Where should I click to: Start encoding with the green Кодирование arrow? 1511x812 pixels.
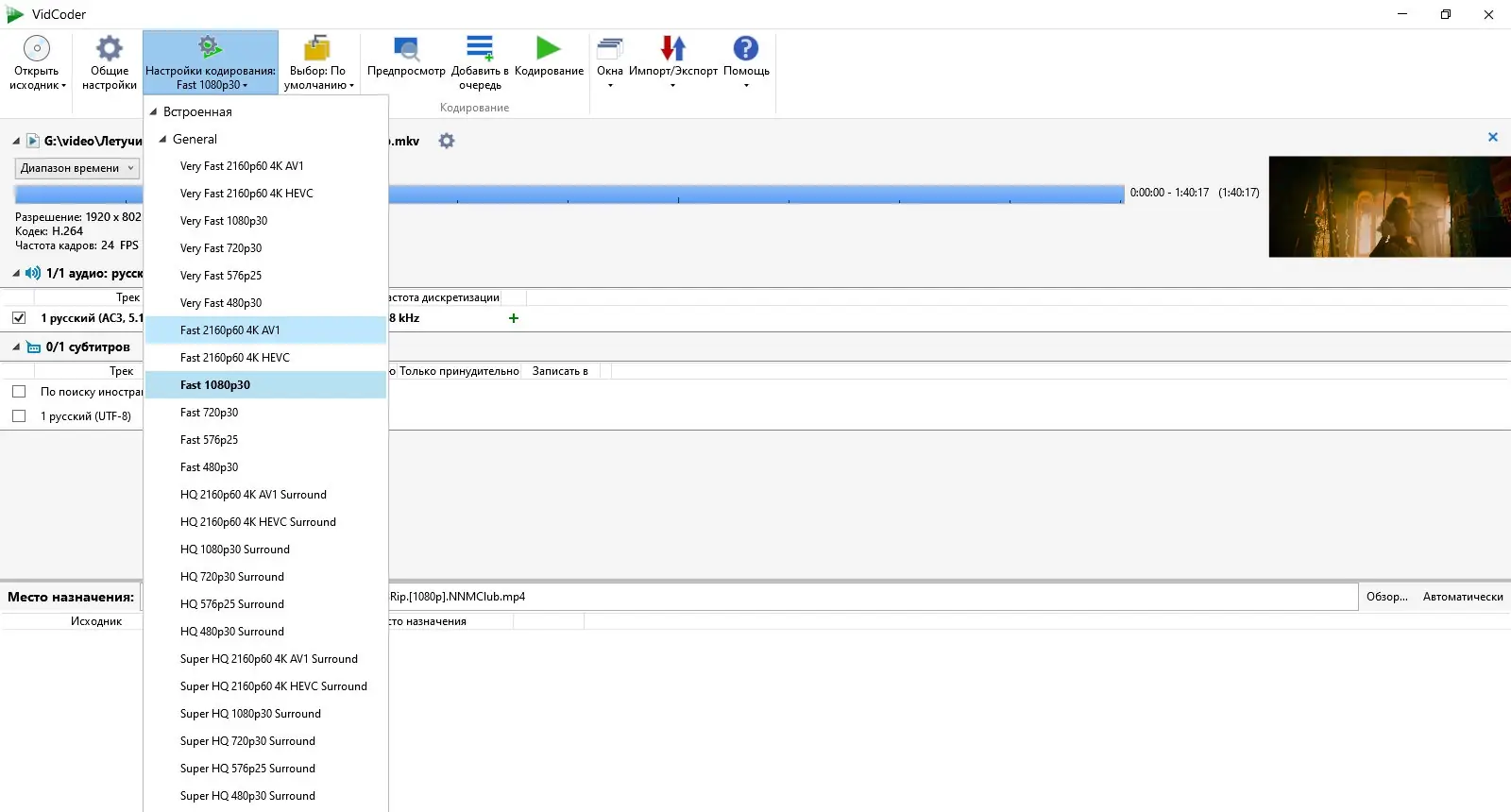point(549,48)
